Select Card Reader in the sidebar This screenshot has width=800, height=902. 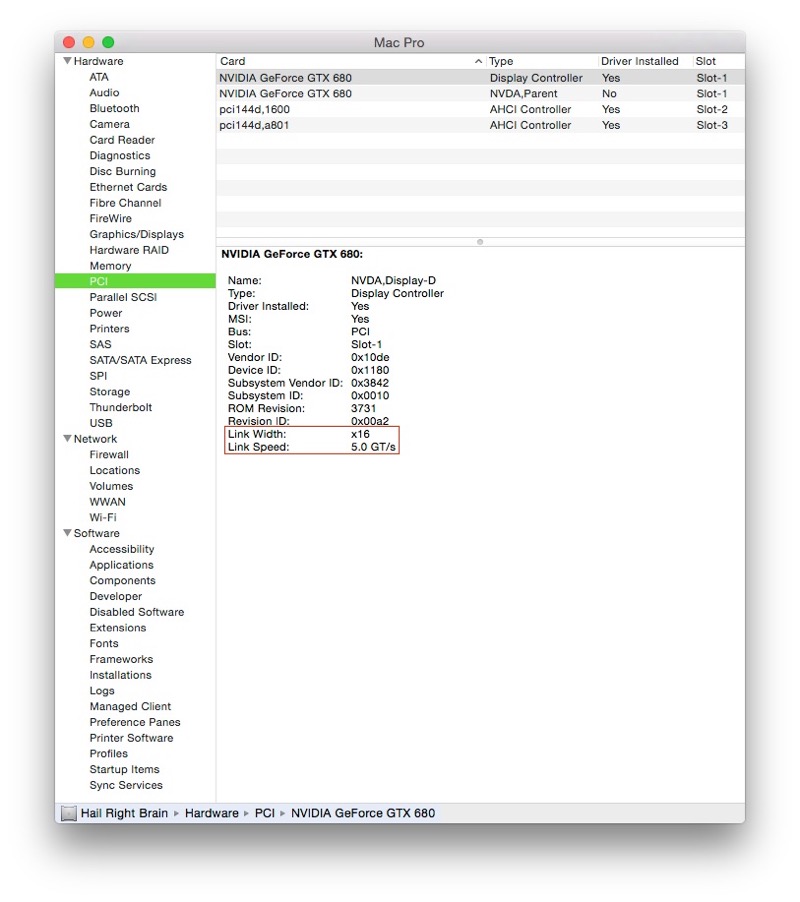point(122,140)
